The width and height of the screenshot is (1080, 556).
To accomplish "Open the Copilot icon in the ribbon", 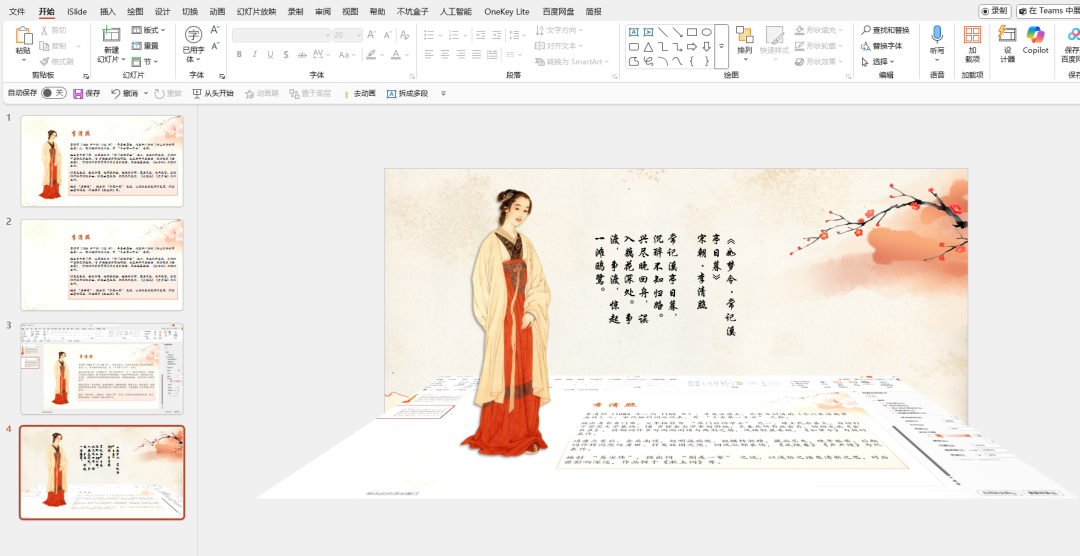I will [x=1035, y=36].
